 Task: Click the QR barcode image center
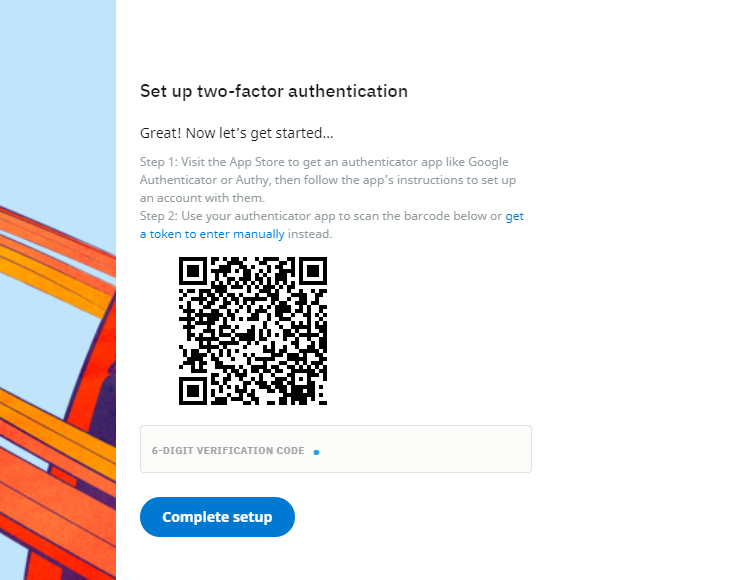pos(253,331)
